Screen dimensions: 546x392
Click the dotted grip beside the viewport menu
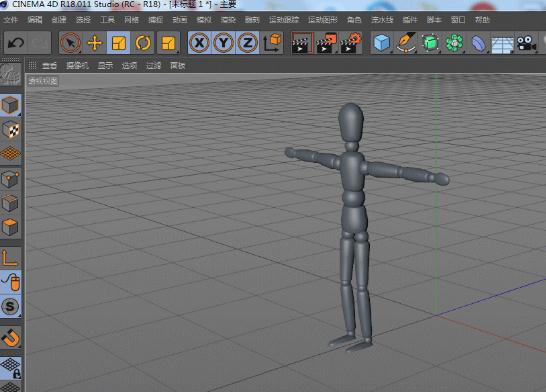tap(32, 65)
